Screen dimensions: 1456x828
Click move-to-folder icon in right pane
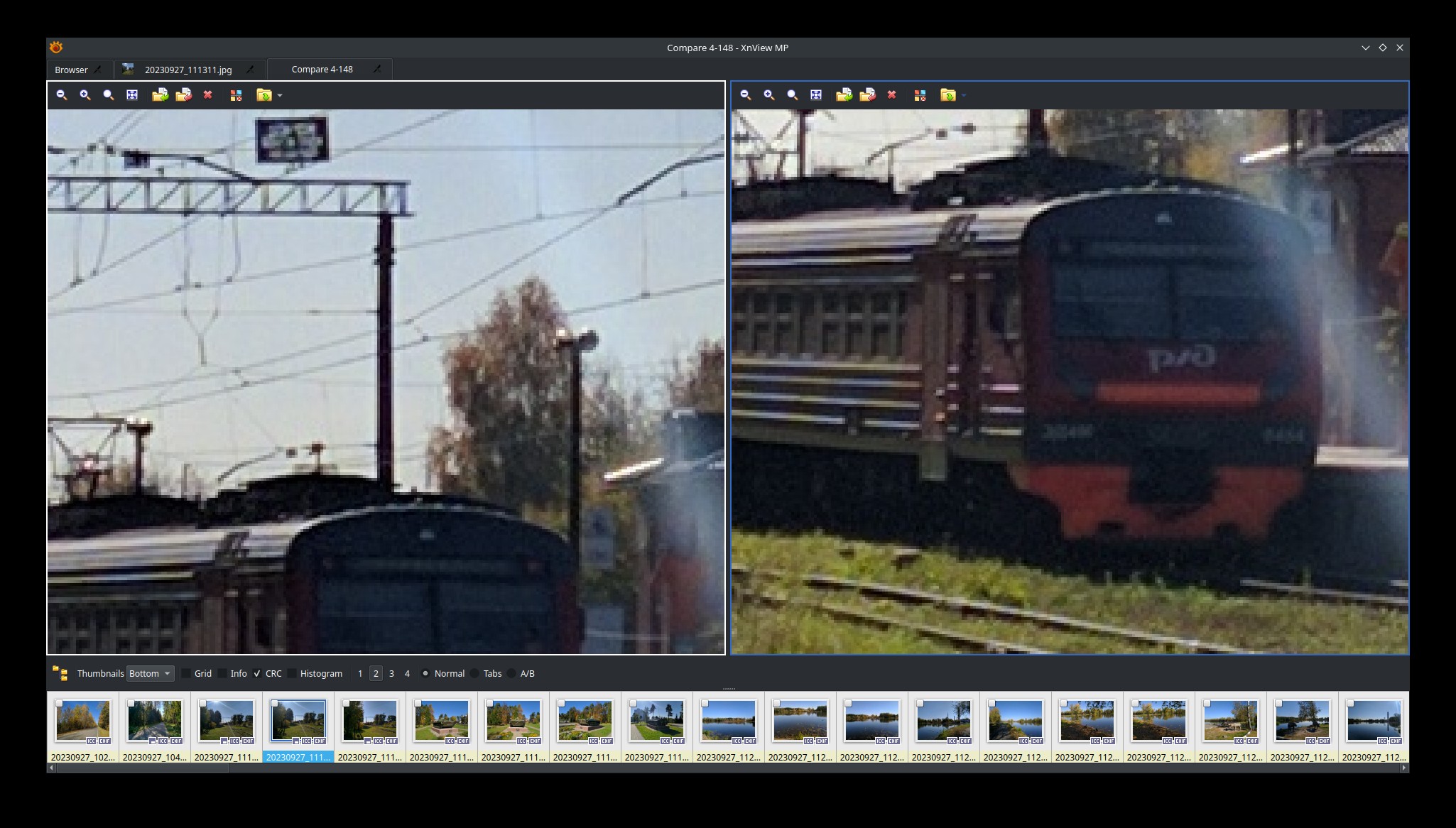pyautogui.click(x=867, y=95)
